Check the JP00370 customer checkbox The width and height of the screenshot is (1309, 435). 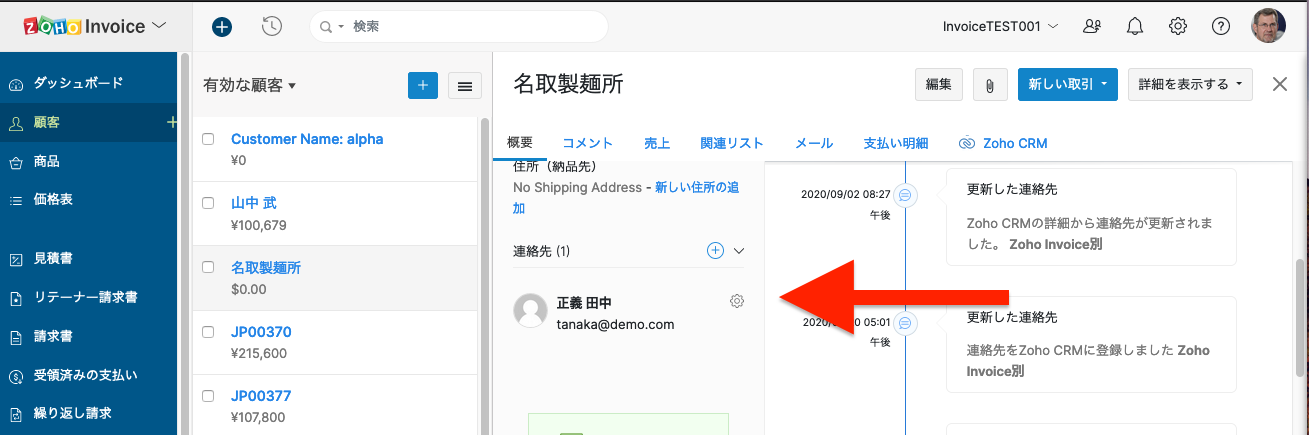(209, 332)
